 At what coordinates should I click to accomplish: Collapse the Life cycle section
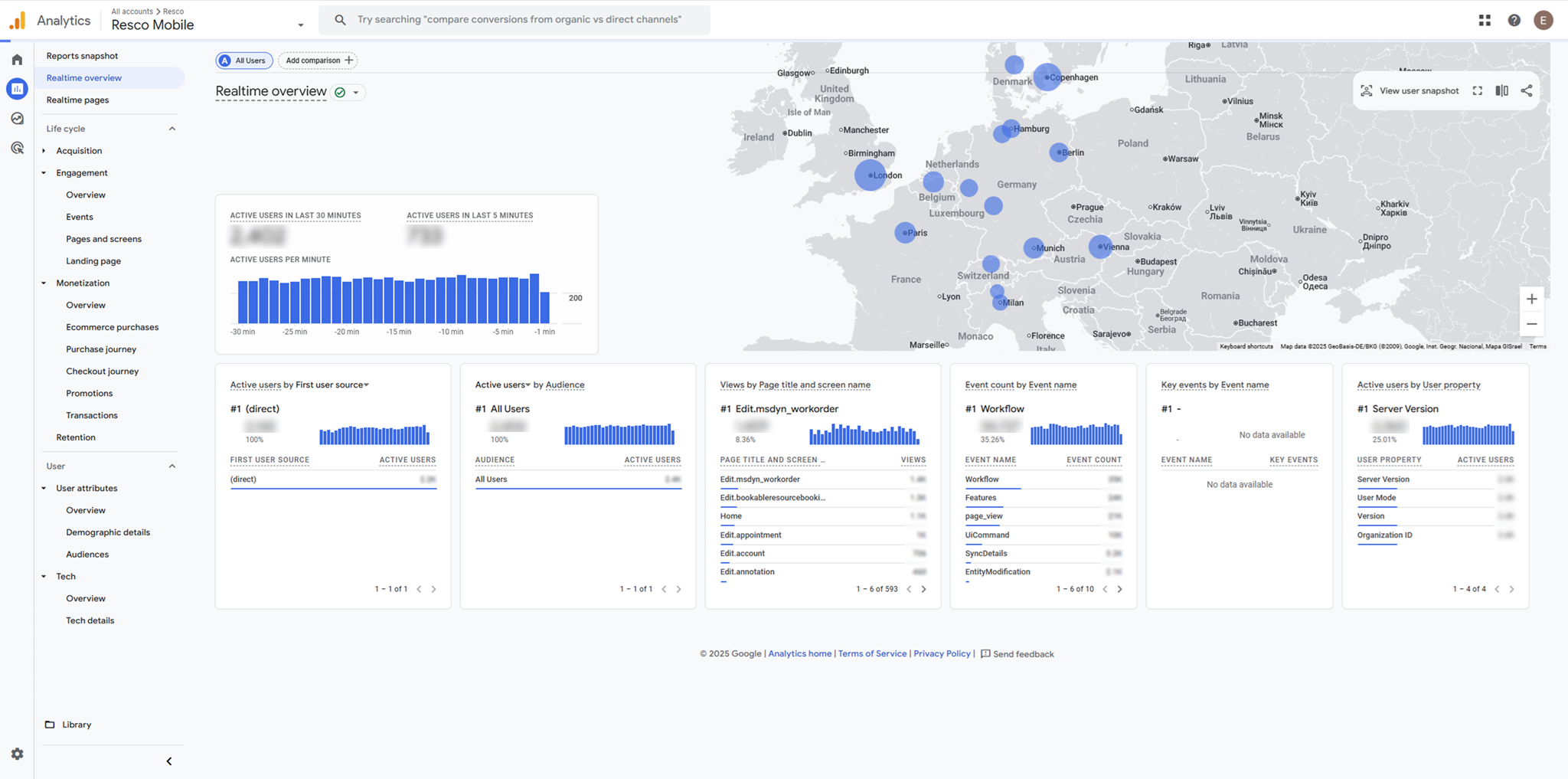point(172,129)
